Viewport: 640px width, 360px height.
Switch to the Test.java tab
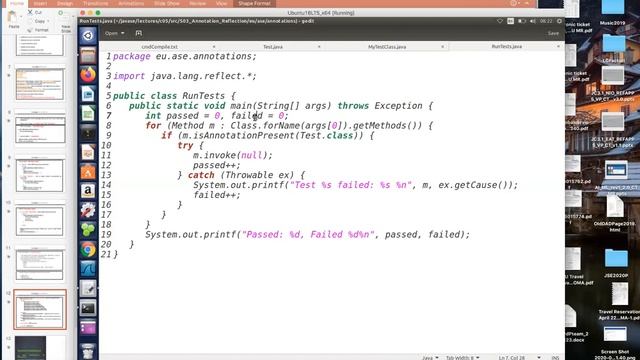coord(273,47)
